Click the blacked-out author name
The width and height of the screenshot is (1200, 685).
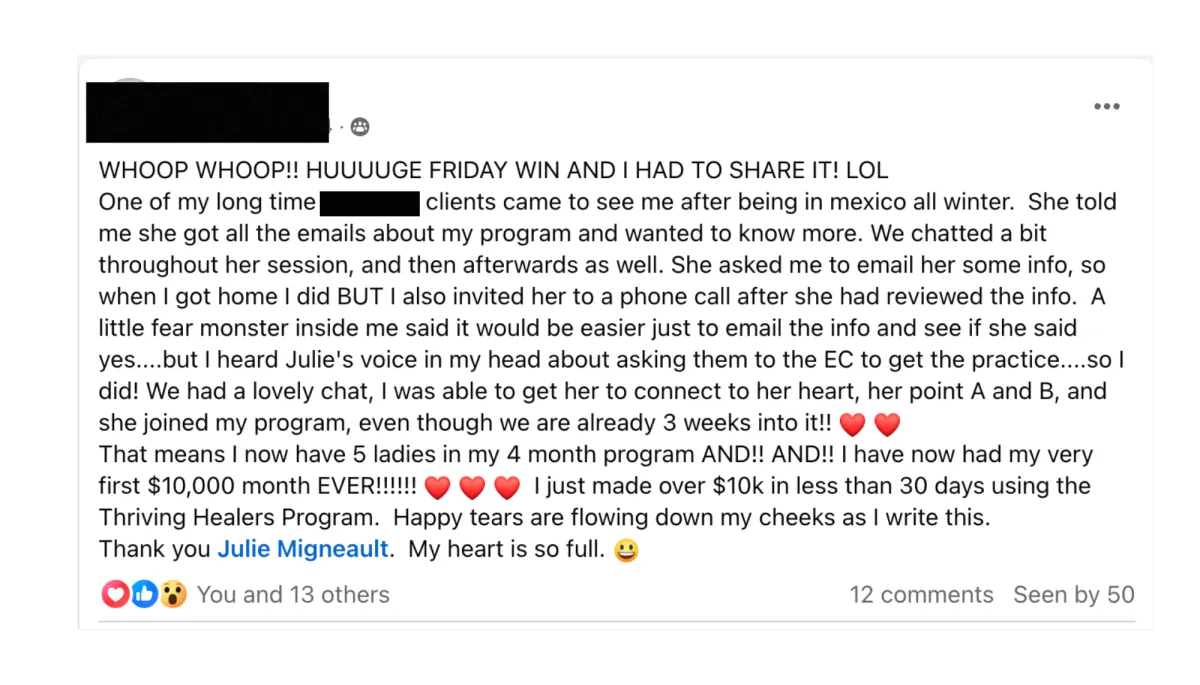tap(207, 112)
